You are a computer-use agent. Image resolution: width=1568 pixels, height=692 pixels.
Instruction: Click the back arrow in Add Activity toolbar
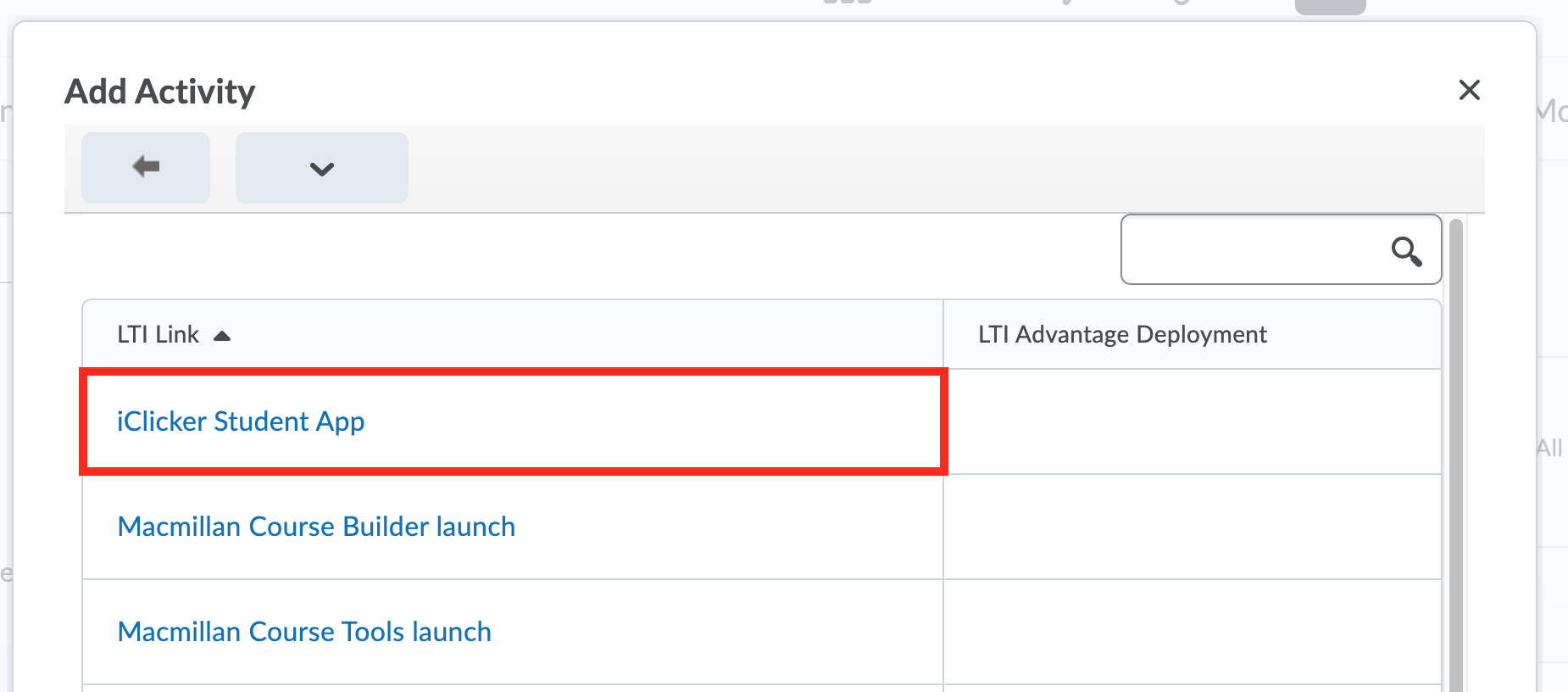145,167
